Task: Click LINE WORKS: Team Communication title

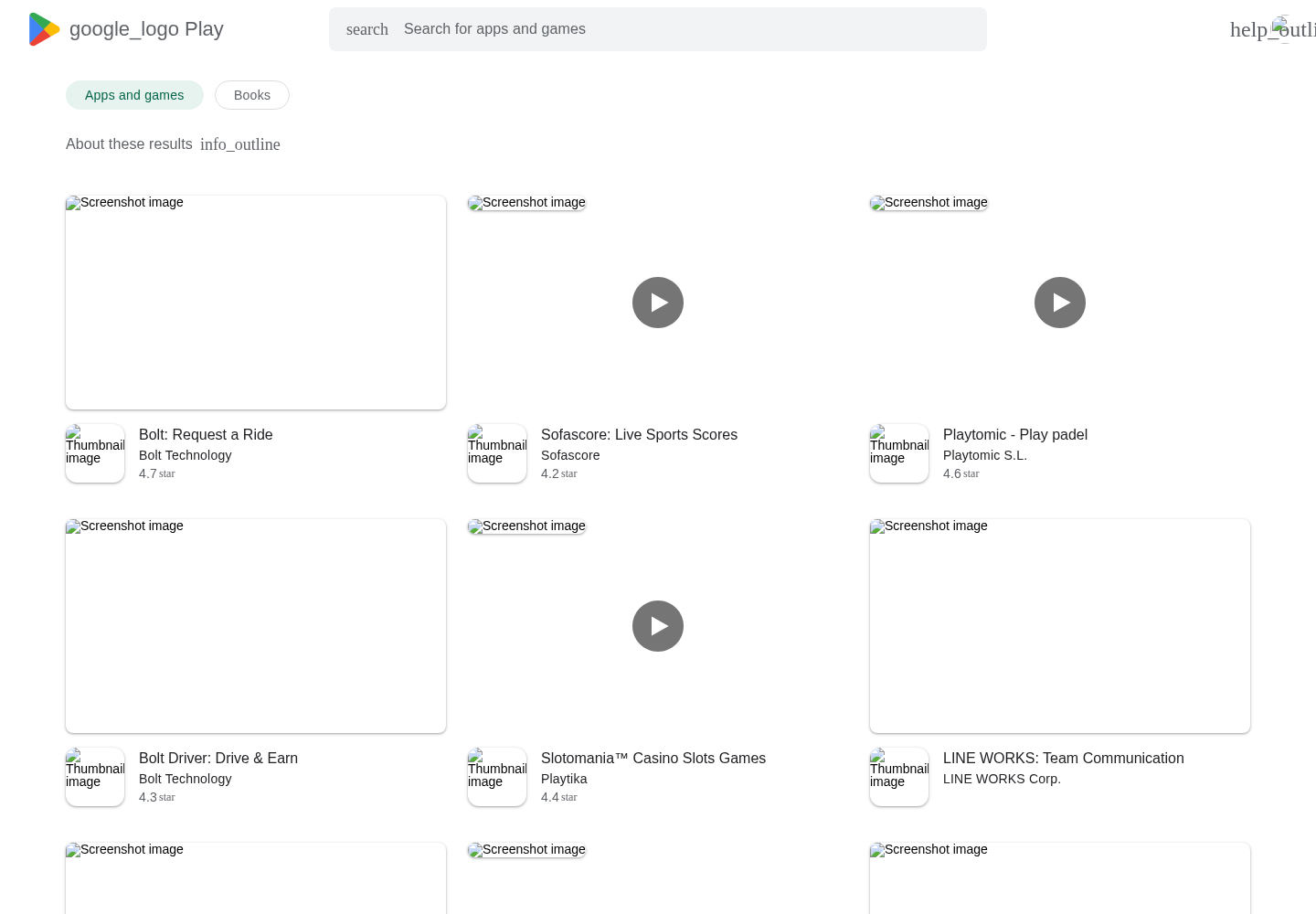Action: (1064, 759)
